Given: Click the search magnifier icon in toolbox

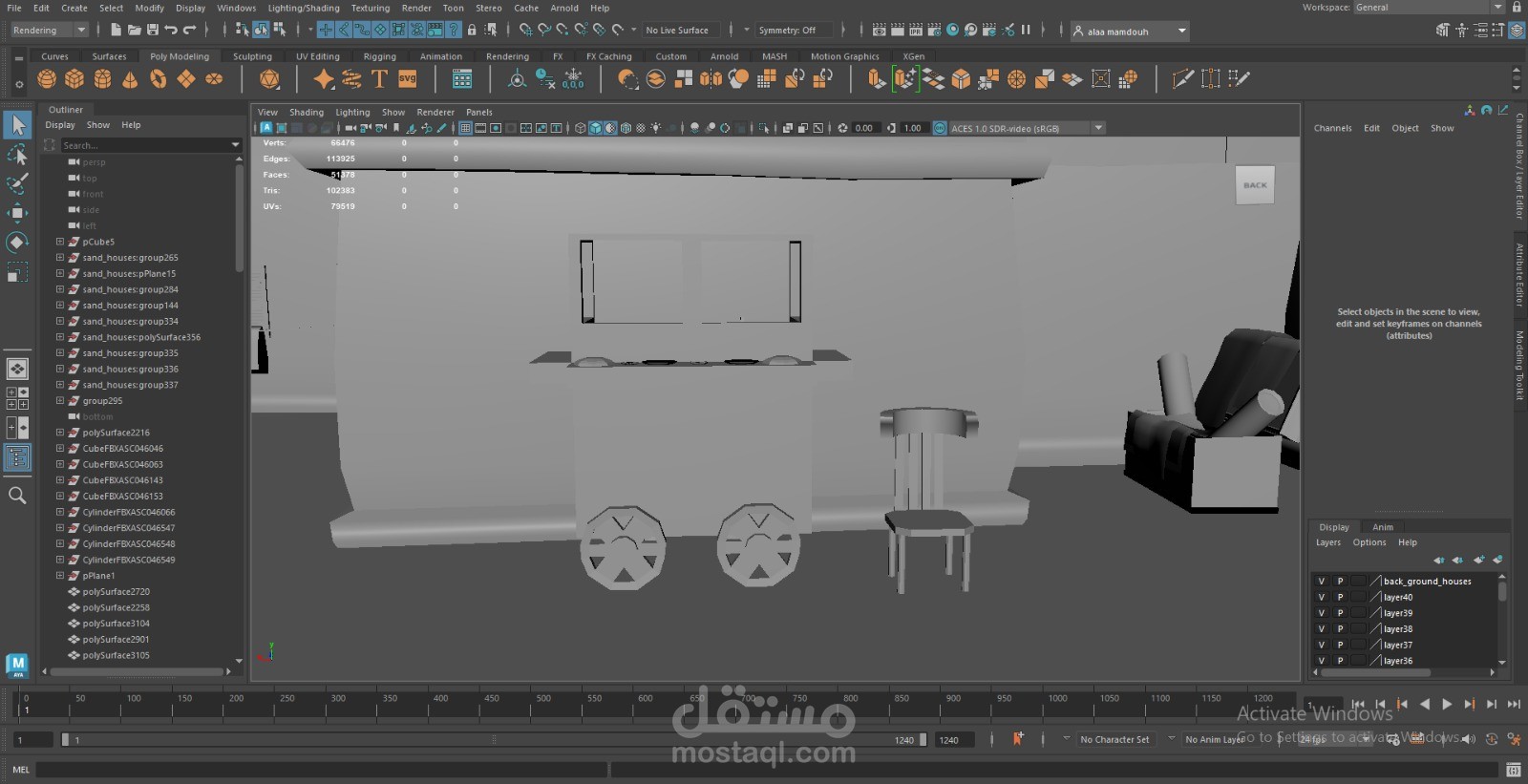Looking at the screenshot, I should pos(17,495).
